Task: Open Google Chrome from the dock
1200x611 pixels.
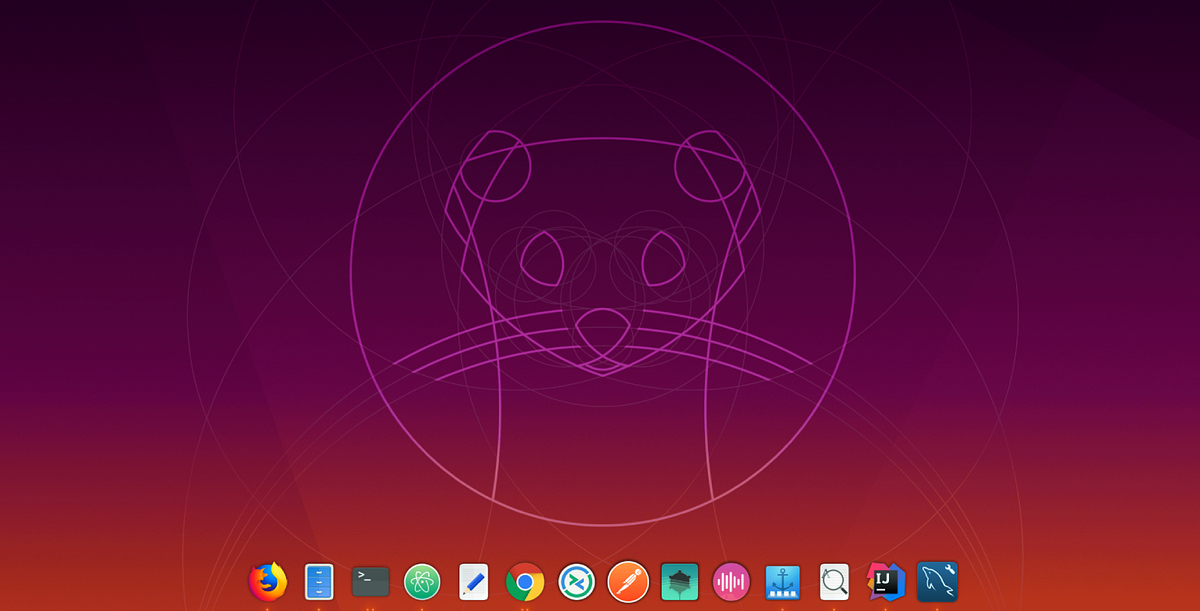Action: point(525,581)
